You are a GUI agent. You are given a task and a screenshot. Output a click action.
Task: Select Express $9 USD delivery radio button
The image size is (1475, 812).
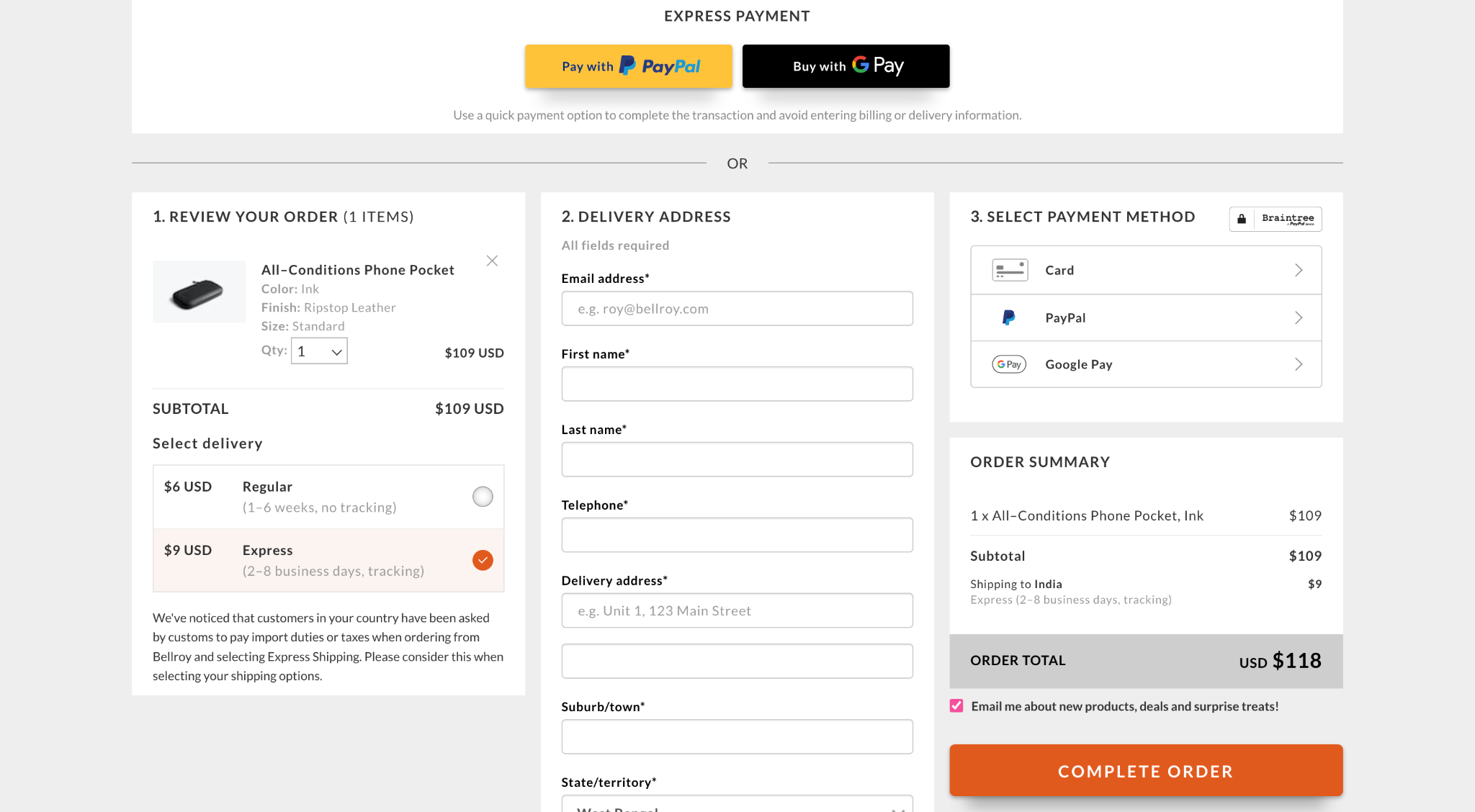pos(483,560)
